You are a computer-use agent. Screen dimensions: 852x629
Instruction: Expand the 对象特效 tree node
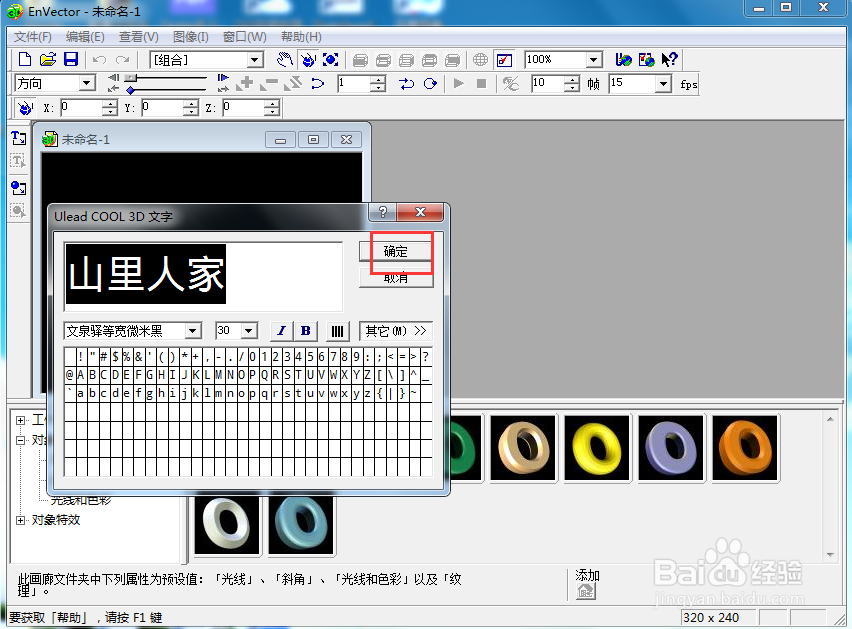click(x=20, y=520)
